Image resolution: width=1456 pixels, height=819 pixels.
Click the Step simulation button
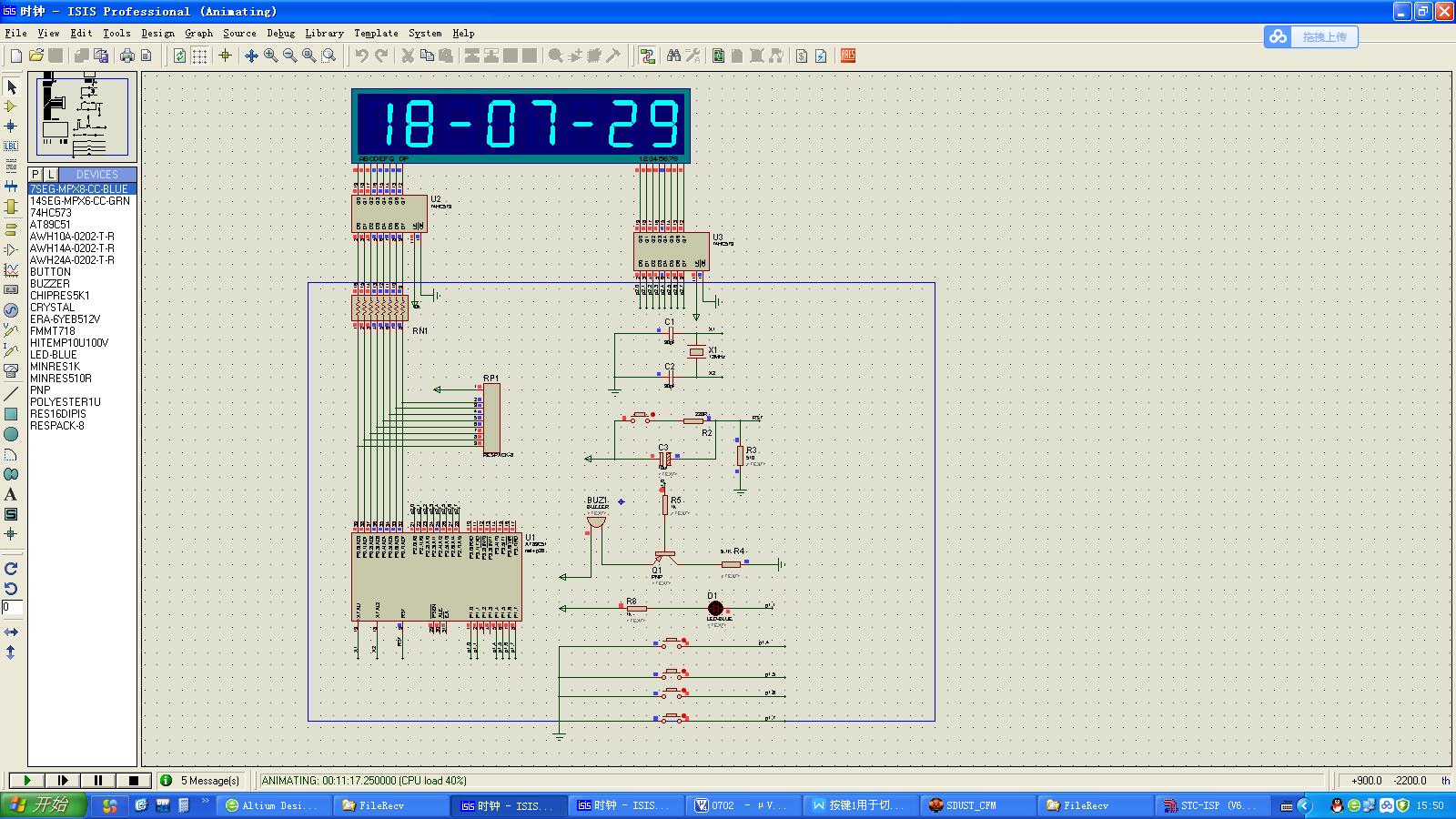62,780
